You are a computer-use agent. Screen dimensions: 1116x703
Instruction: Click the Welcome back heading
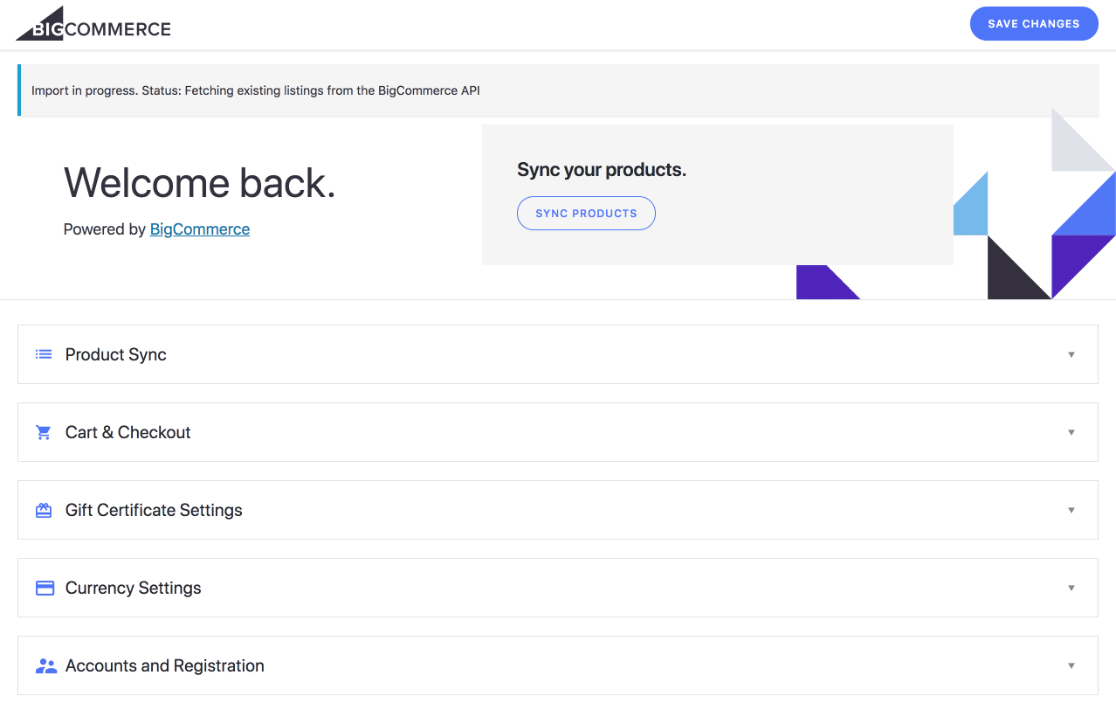(199, 184)
